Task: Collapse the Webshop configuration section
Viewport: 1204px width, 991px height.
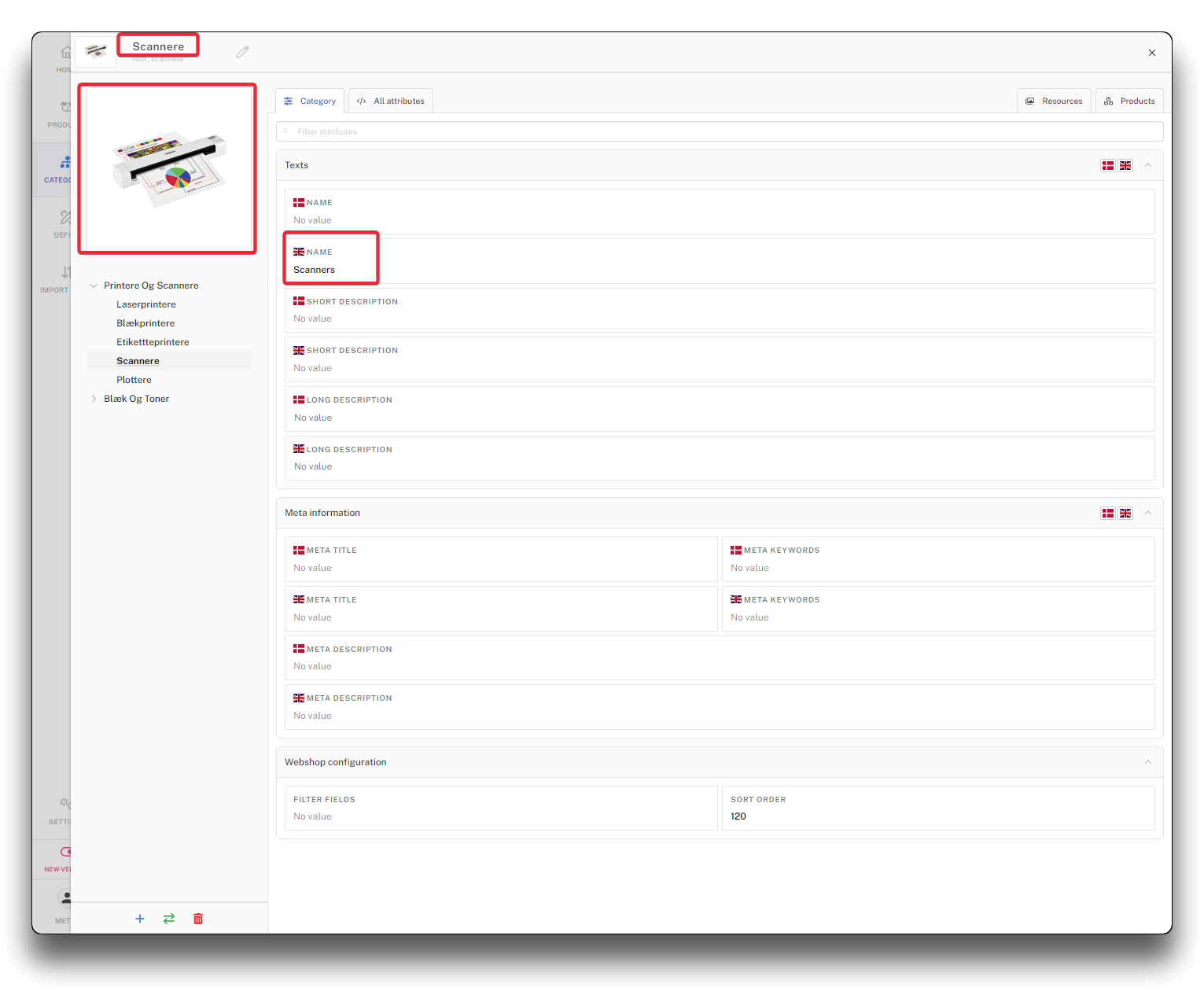Action: click(1148, 762)
